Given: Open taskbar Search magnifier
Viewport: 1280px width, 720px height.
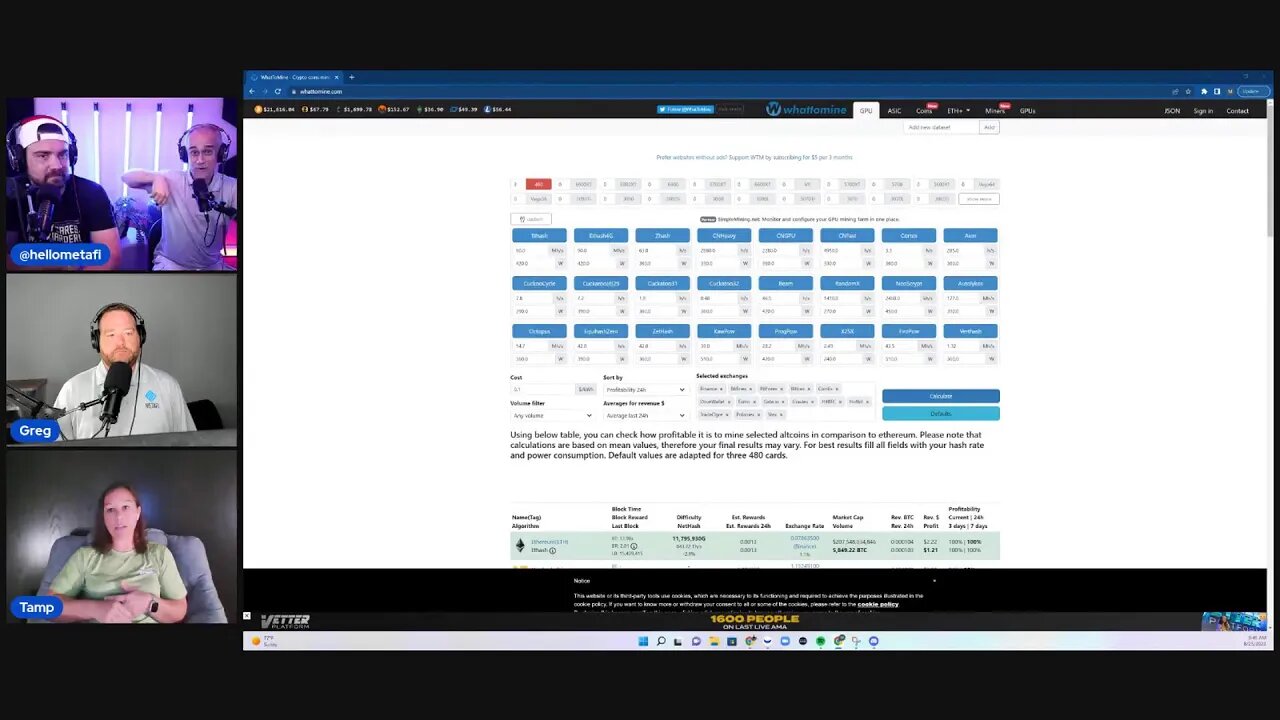Looking at the screenshot, I should coord(661,641).
